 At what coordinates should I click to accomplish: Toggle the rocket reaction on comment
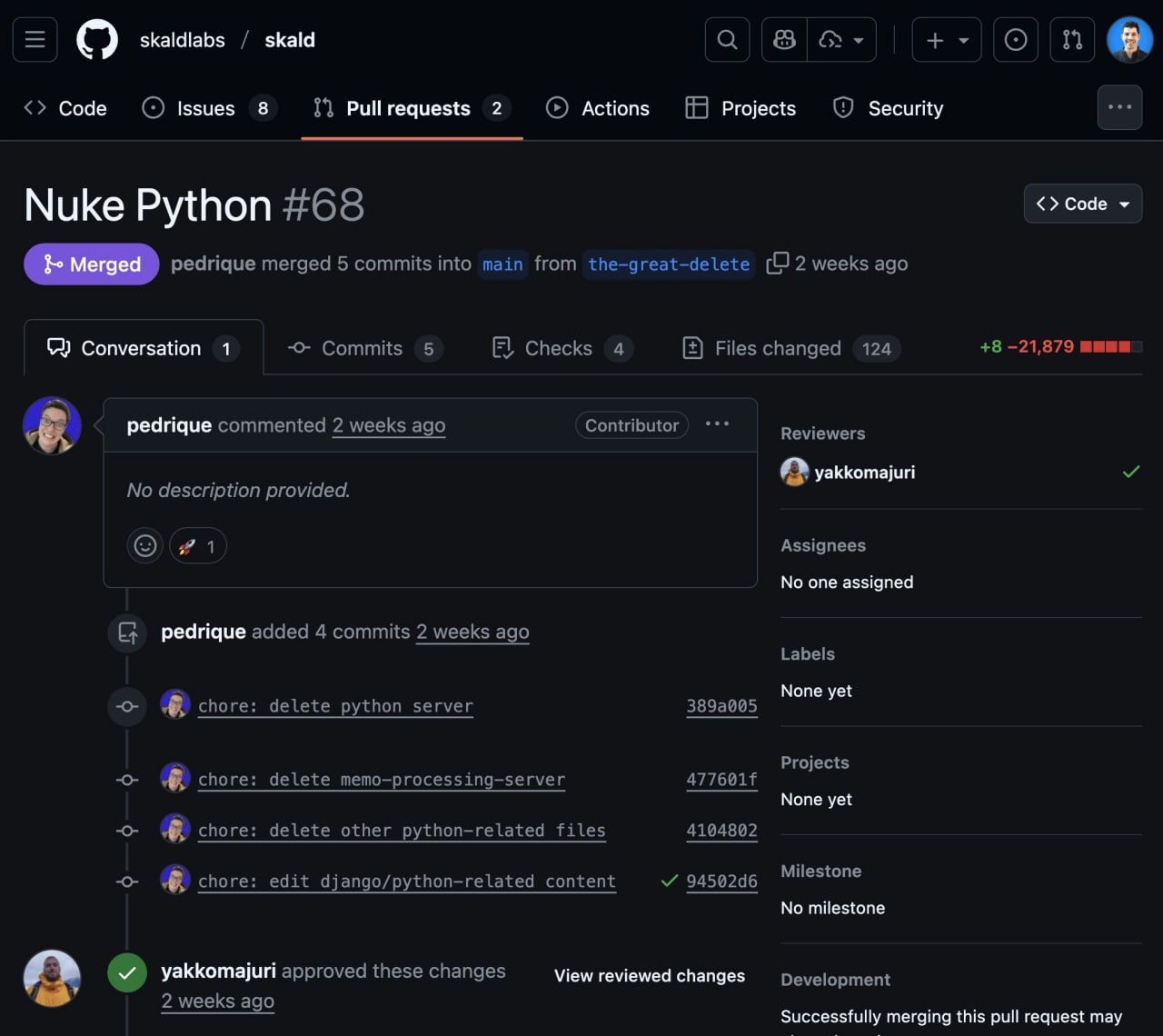(197, 546)
